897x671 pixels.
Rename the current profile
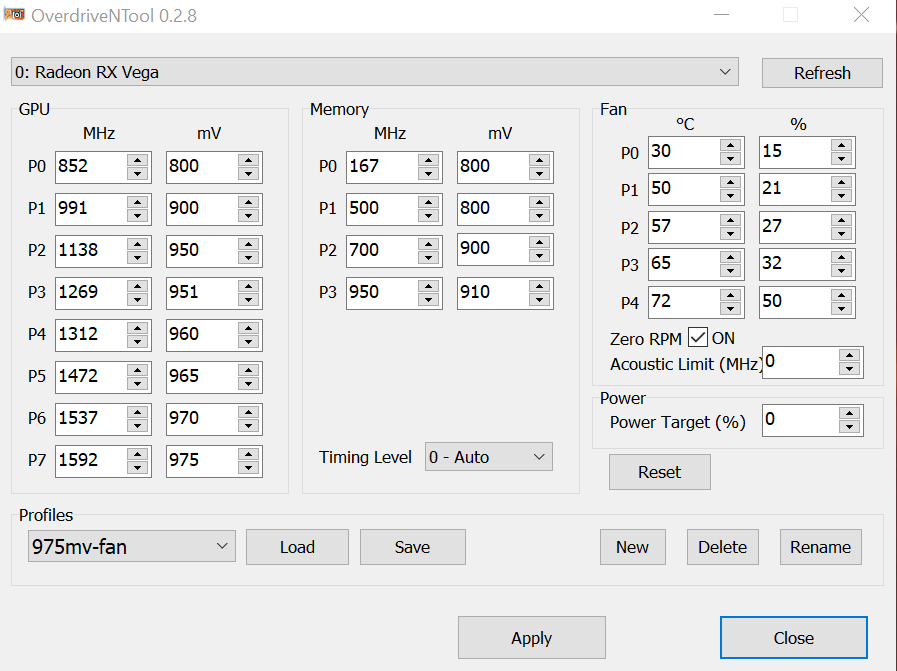(820, 547)
